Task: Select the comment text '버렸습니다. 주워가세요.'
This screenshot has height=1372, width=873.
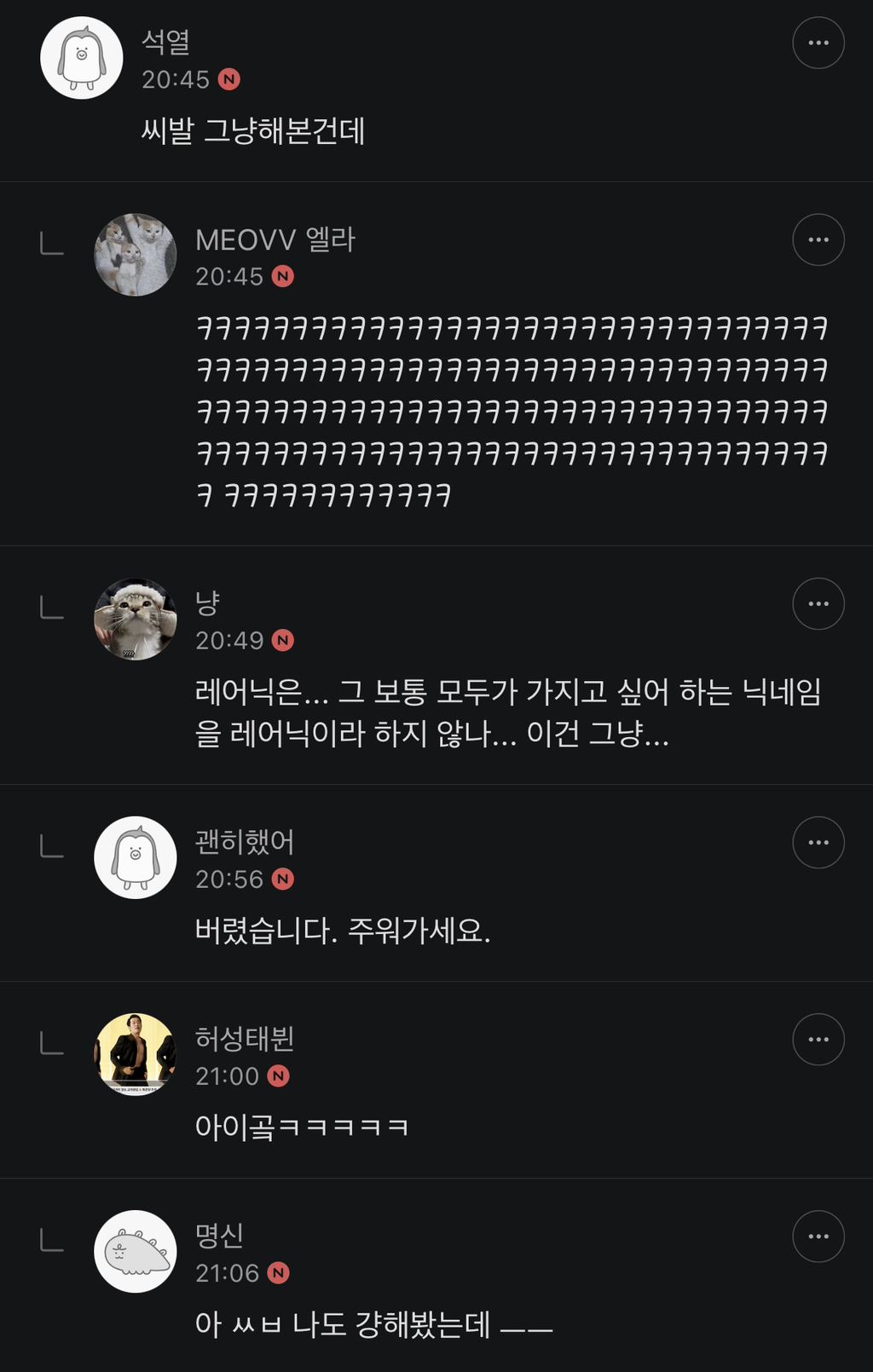Action: point(343,930)
